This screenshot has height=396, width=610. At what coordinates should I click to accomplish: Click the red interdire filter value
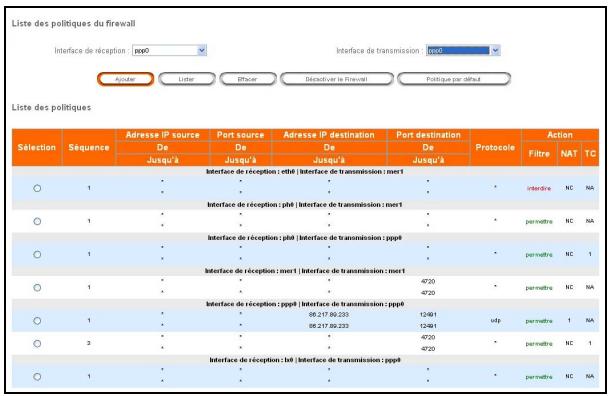point(539,188)
